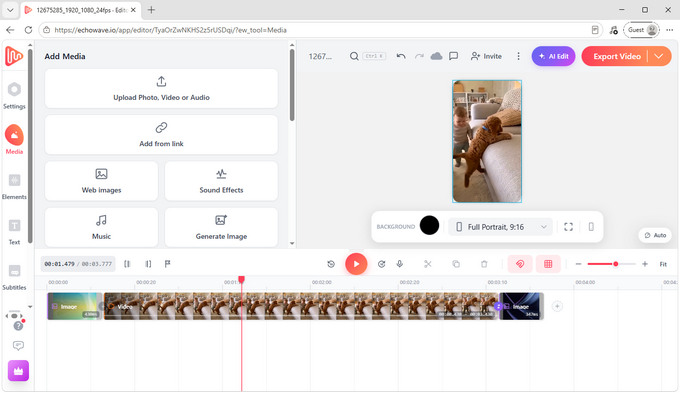Click the plus circle to add clip
The image size is (680, 393).
[557, 306]
